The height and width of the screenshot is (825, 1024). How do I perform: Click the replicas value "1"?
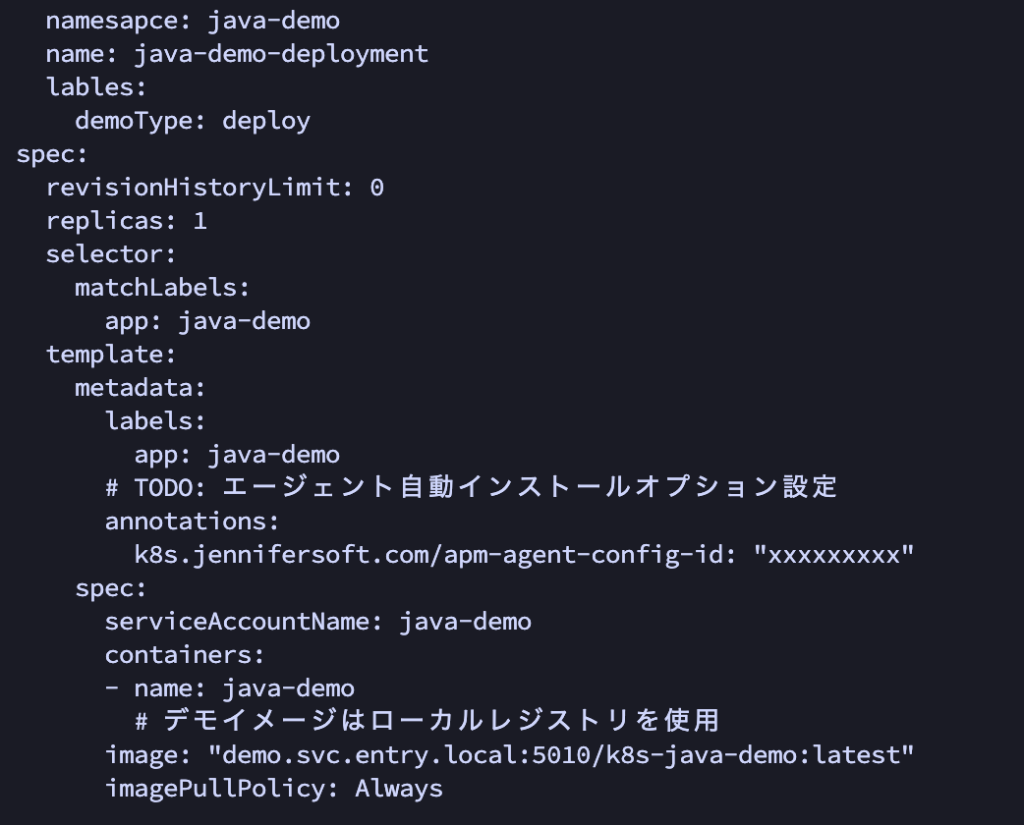(200, 221)
